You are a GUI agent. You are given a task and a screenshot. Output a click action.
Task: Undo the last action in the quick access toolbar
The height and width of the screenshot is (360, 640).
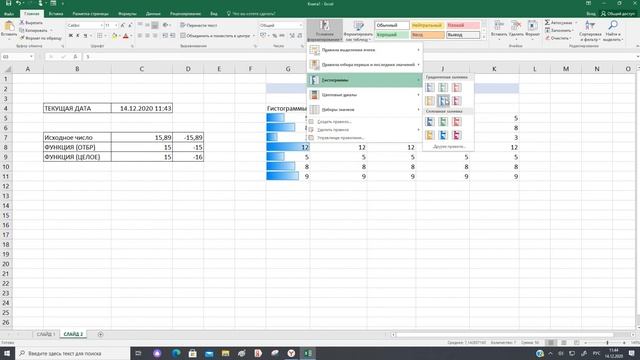pyautogui.click(x=18, y=3)
